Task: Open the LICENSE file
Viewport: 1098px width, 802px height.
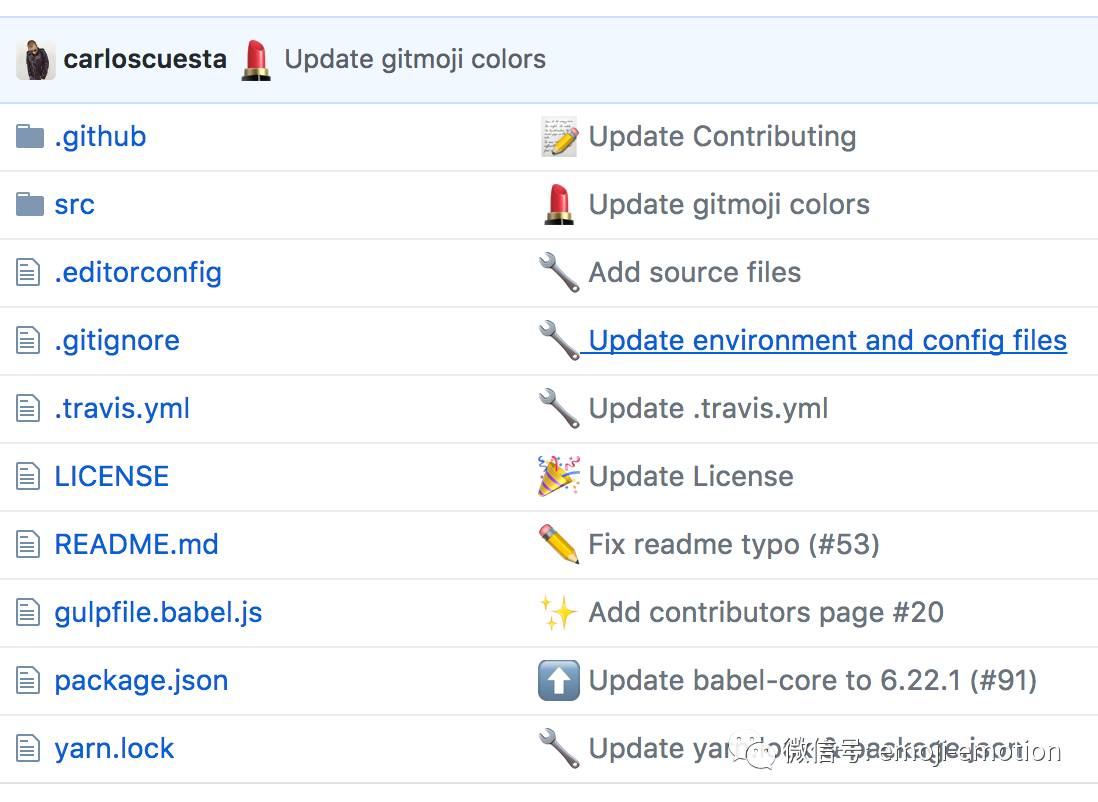Action: (x=111, y=476)
